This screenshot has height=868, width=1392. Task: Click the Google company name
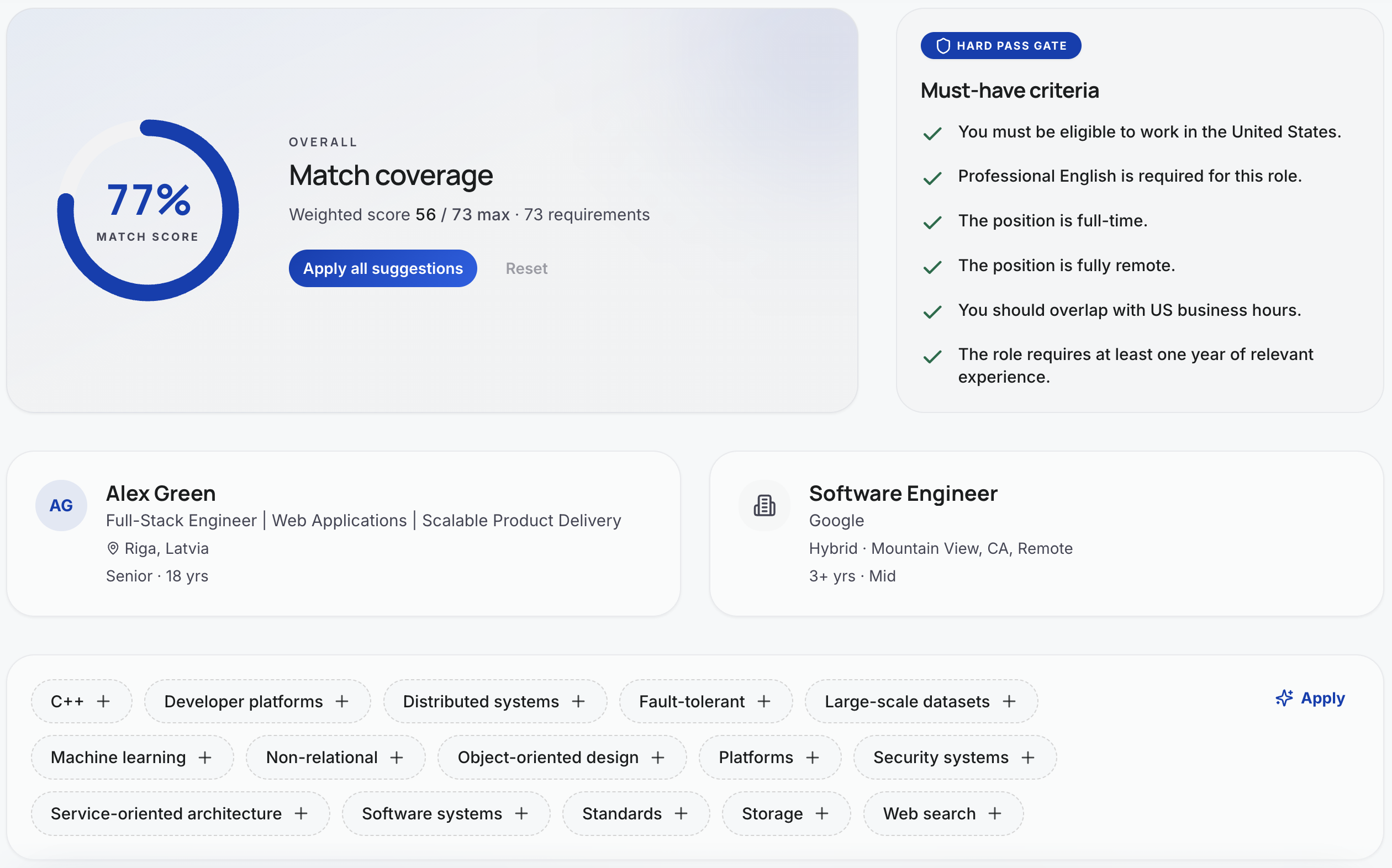coord(836,520)
